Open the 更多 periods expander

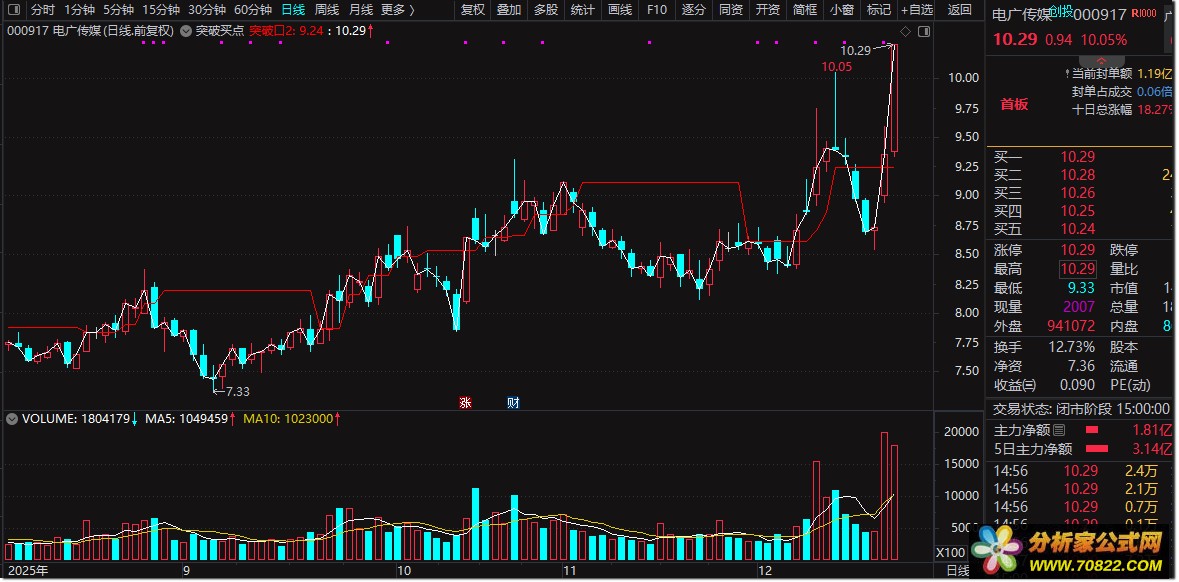pyautogui.click(x=398, y=10)
